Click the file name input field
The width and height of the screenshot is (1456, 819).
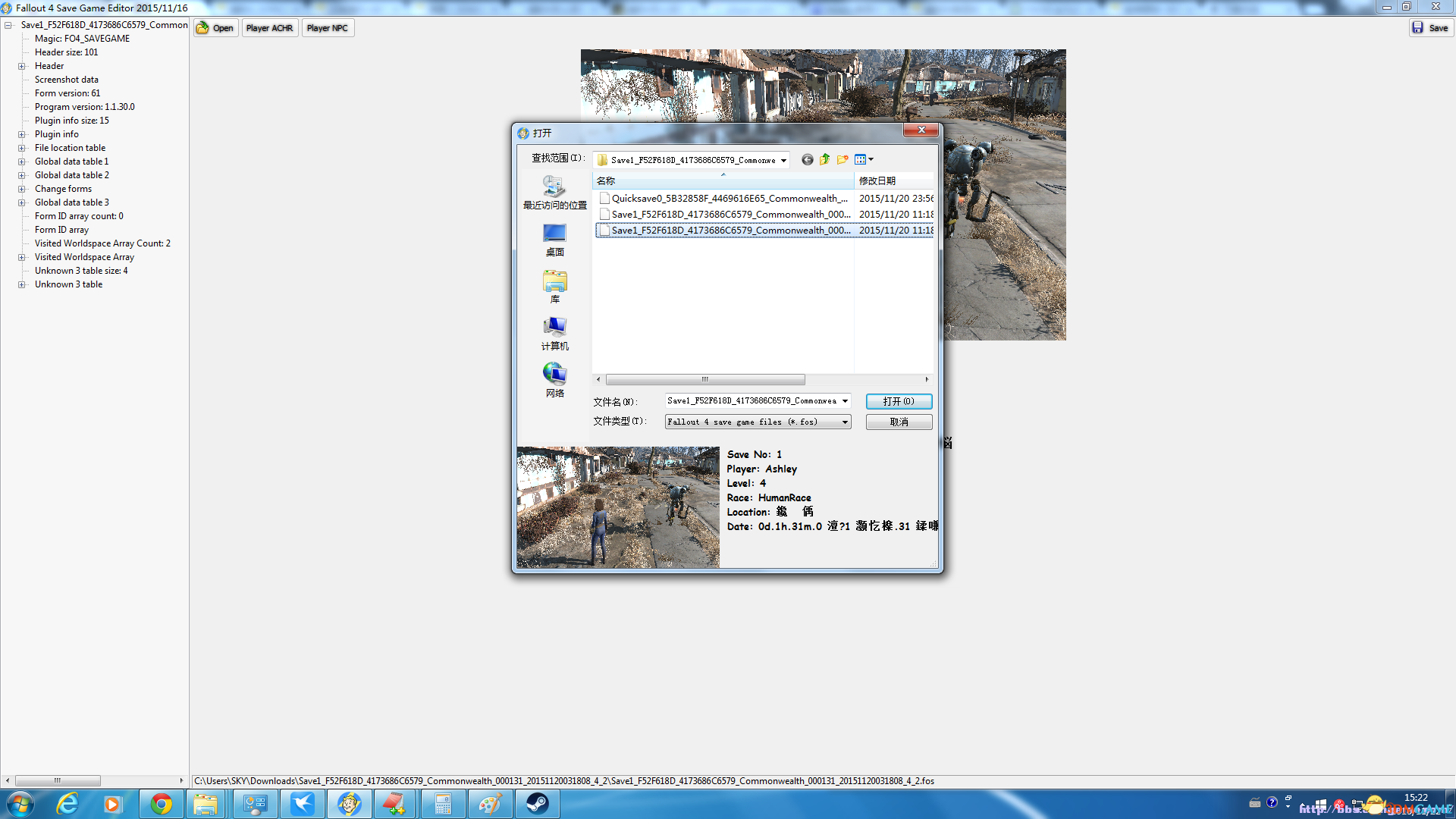[752, 401]
